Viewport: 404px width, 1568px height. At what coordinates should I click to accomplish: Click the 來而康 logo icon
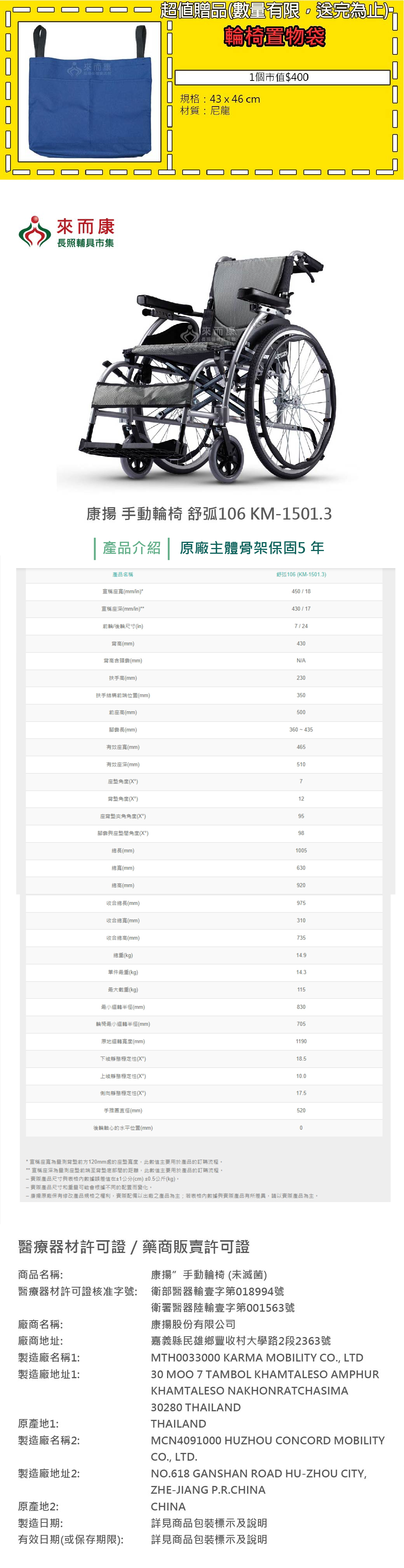[35, 231]
